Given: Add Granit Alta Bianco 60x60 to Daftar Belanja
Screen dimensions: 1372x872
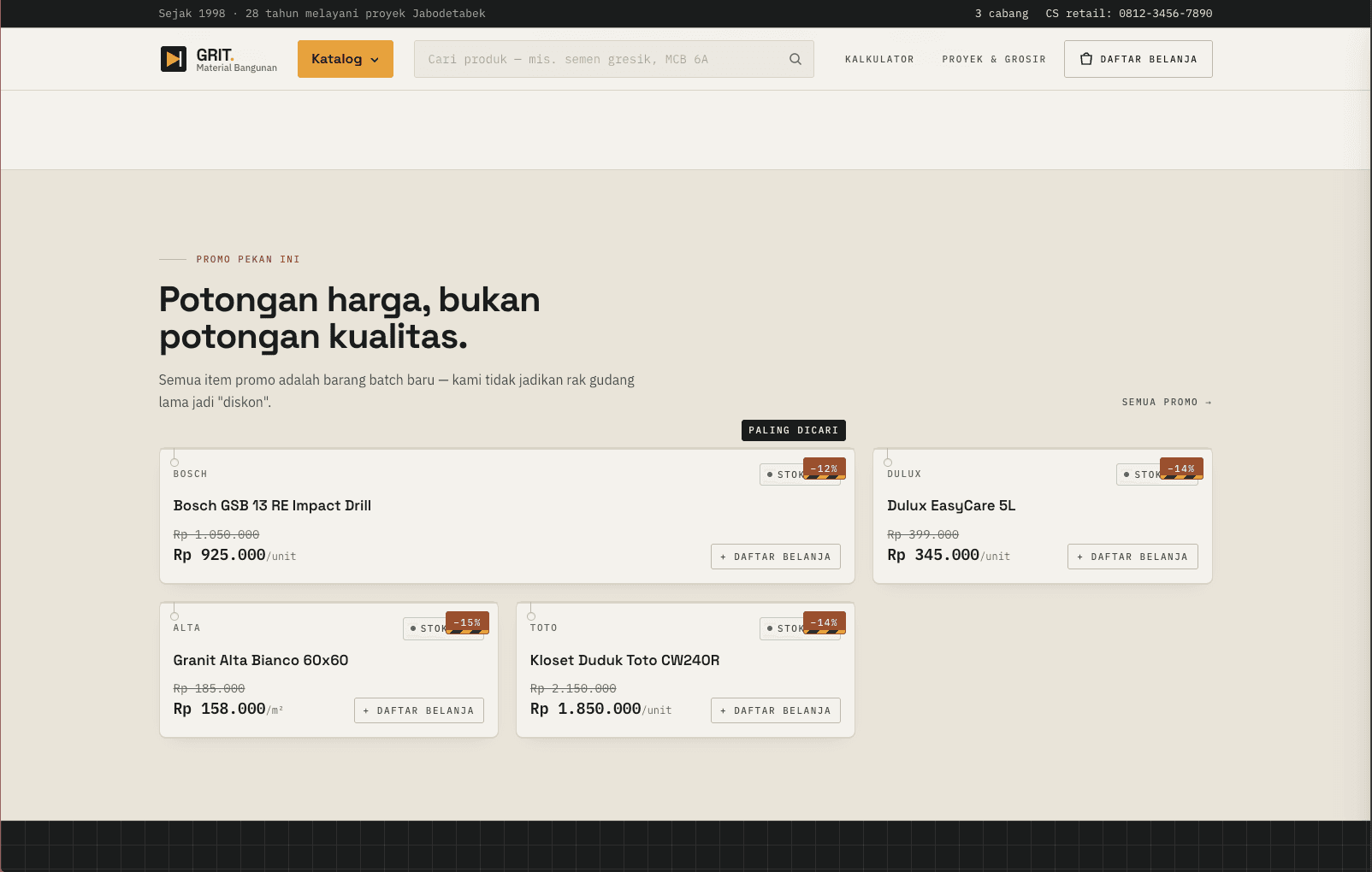Looking at the screenshot, I should (x=419, y=710).
